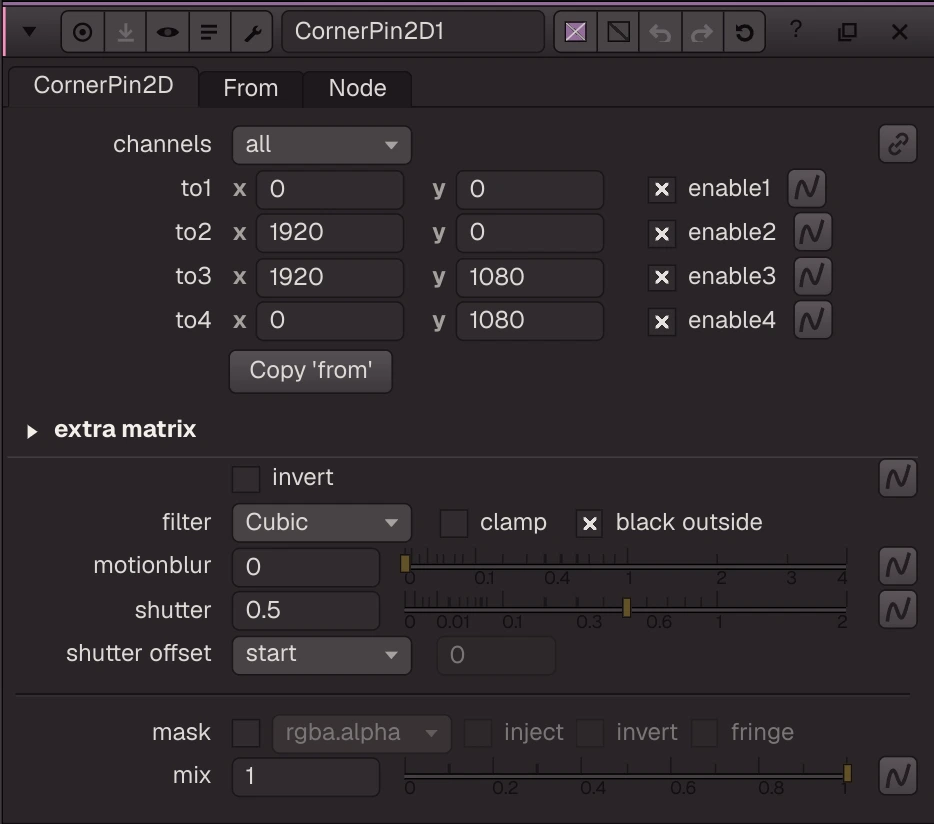
Task: Uncheck the enable4 checkbox
Action: coord(662,322)
